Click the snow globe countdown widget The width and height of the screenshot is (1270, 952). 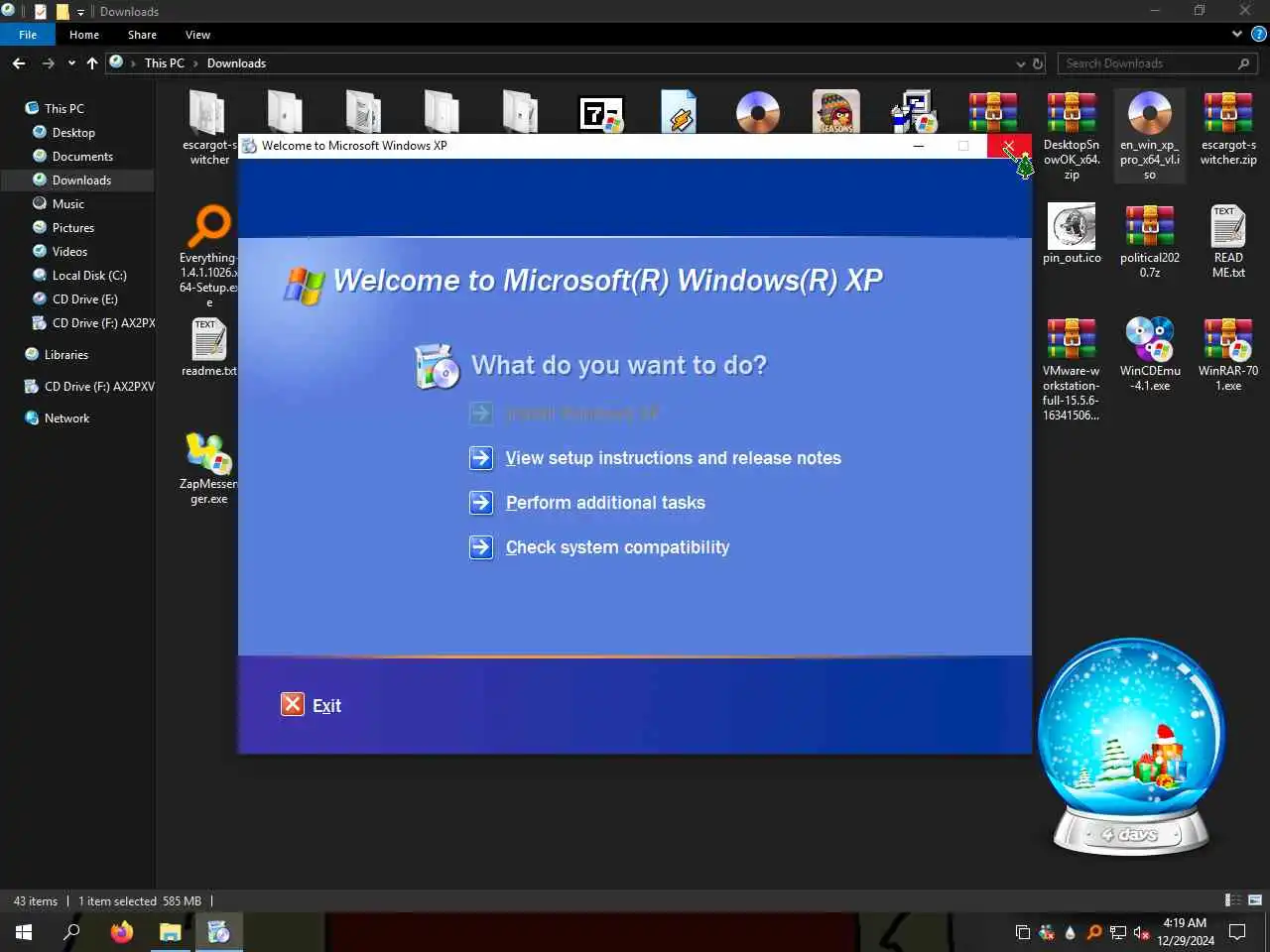coord(1132,747)
